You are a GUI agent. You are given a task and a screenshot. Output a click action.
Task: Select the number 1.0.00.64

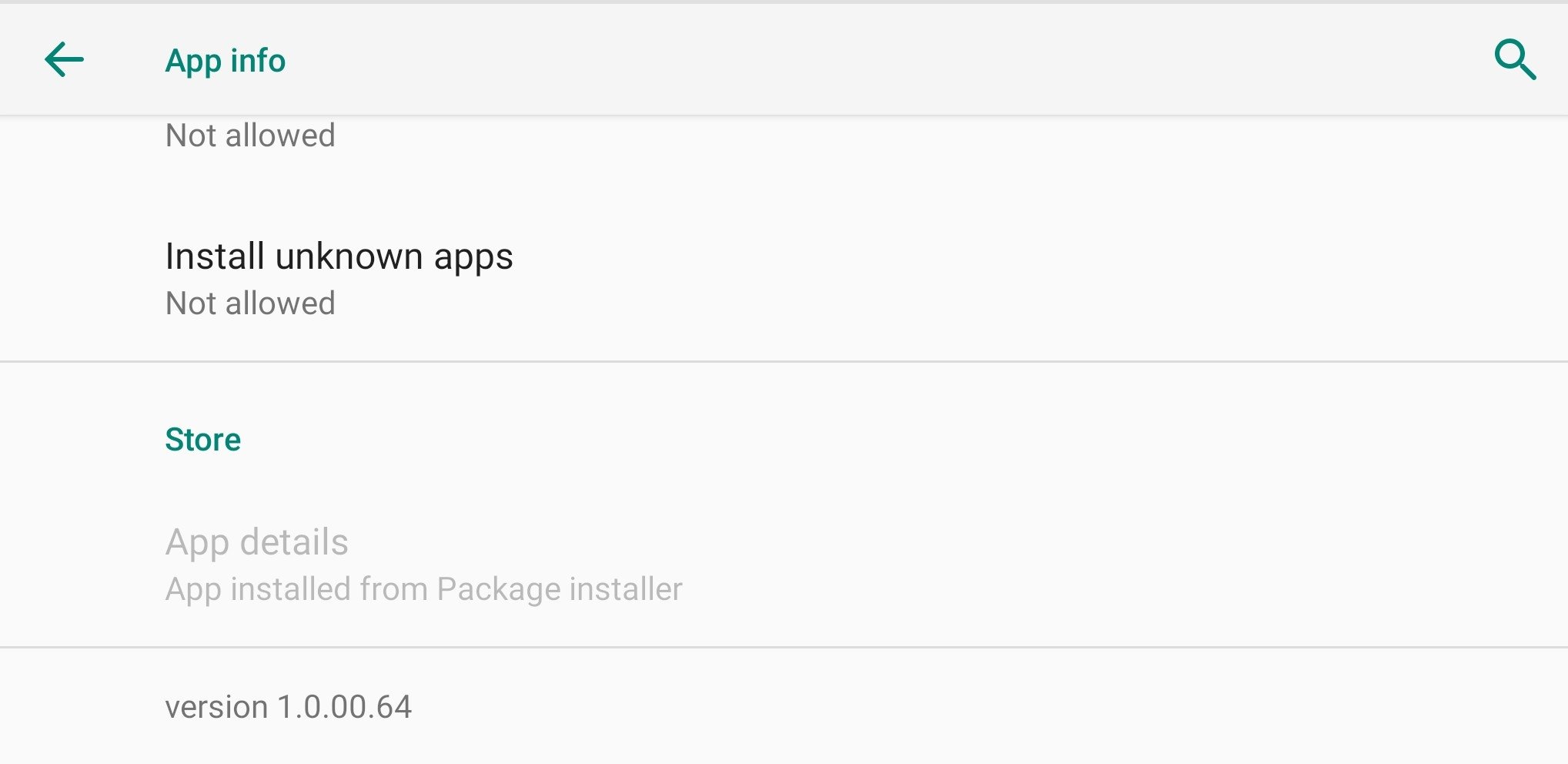coord(345,707)
